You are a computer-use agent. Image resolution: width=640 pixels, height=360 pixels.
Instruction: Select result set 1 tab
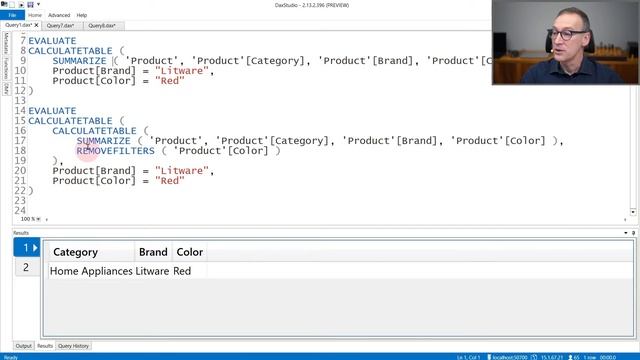pyautogui.click(x=27, y=247)
